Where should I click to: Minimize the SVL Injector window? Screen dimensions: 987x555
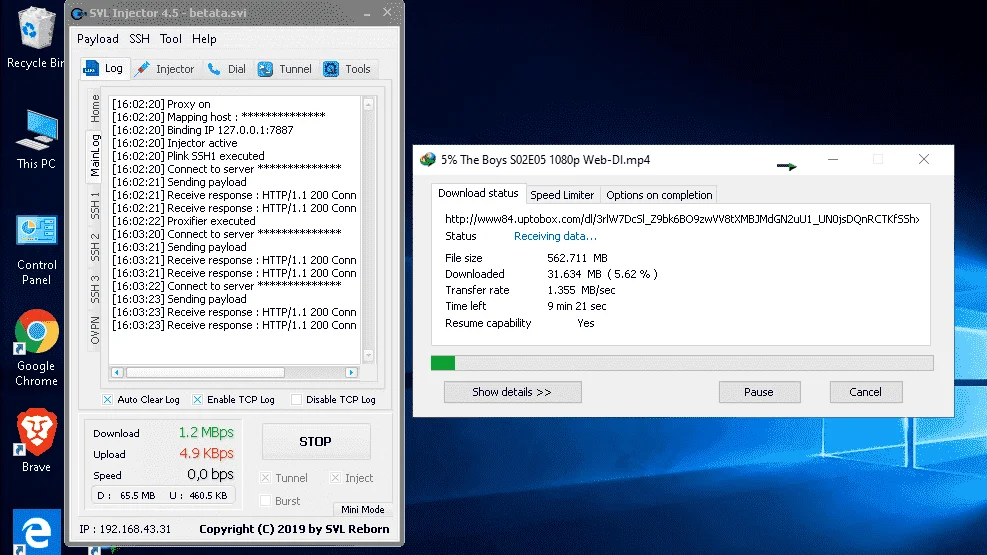coord(367,13)
